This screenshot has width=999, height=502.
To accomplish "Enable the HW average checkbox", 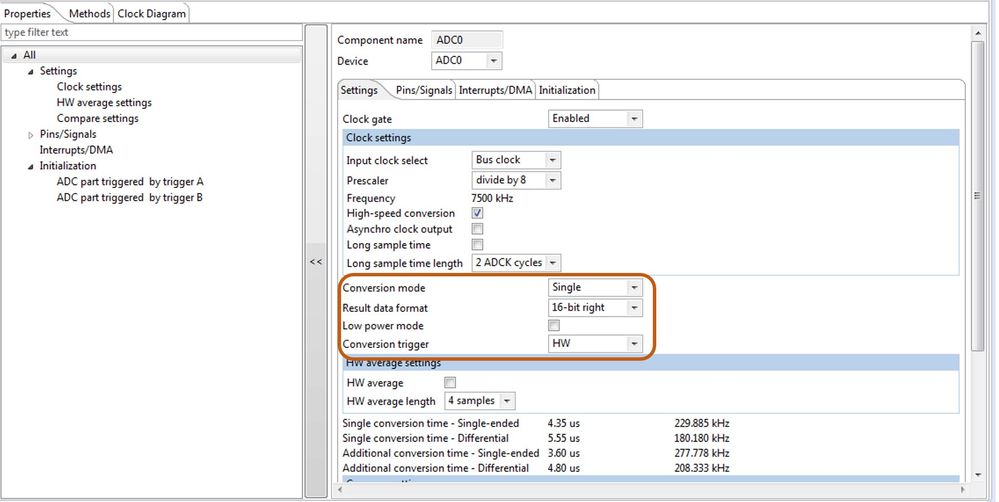I will point(450,383).
